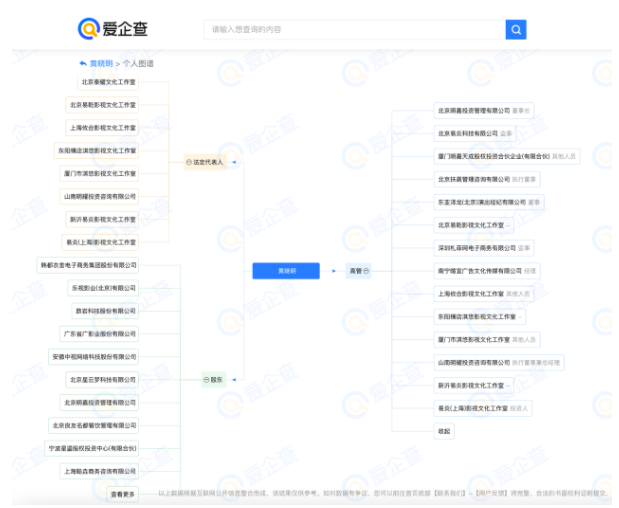Click the 爱企查 logo
The height and width of the screenshot is (508, 619).
(x=113, y=29)
